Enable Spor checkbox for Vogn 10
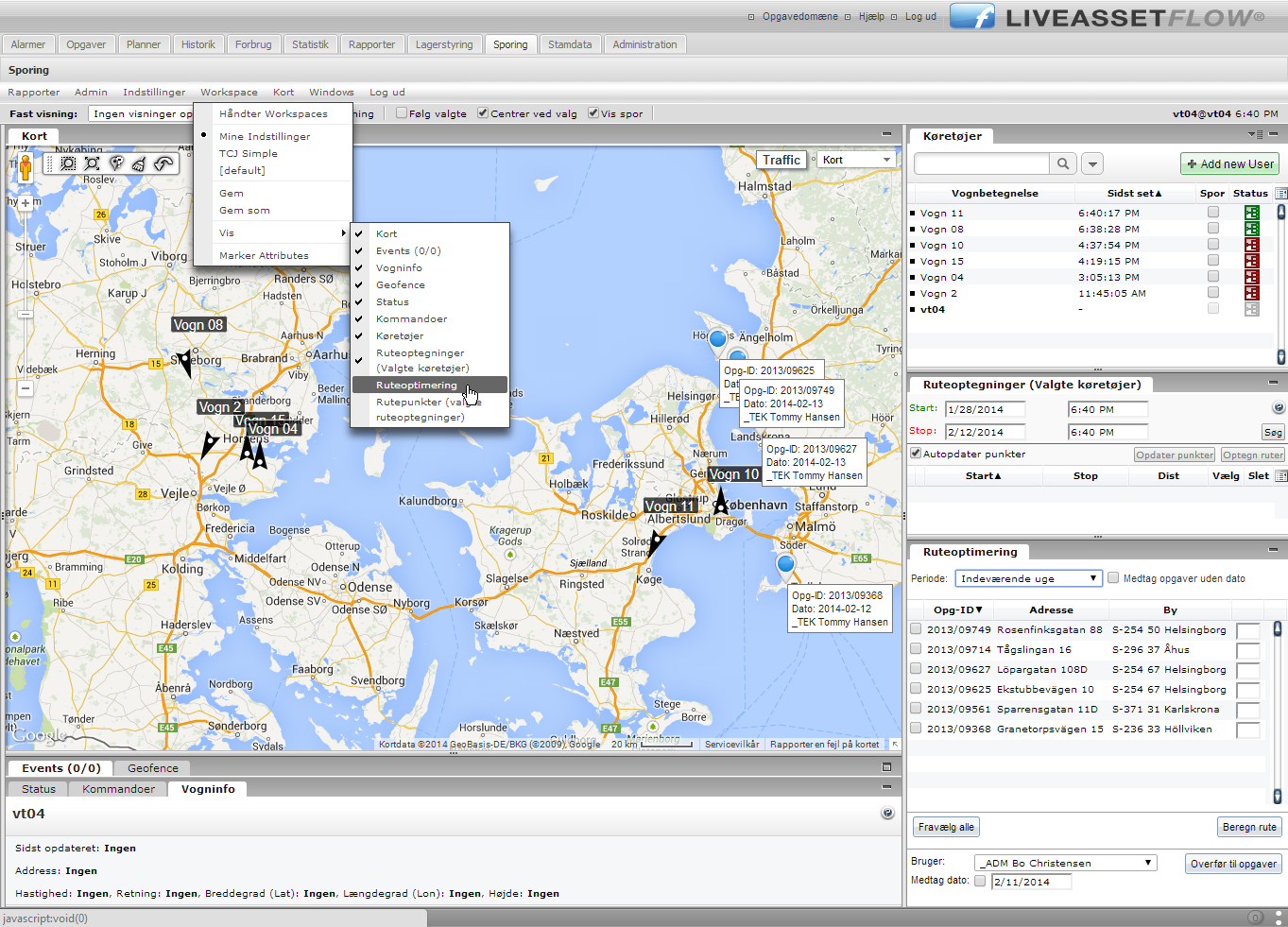 (x=1212, y=245)
